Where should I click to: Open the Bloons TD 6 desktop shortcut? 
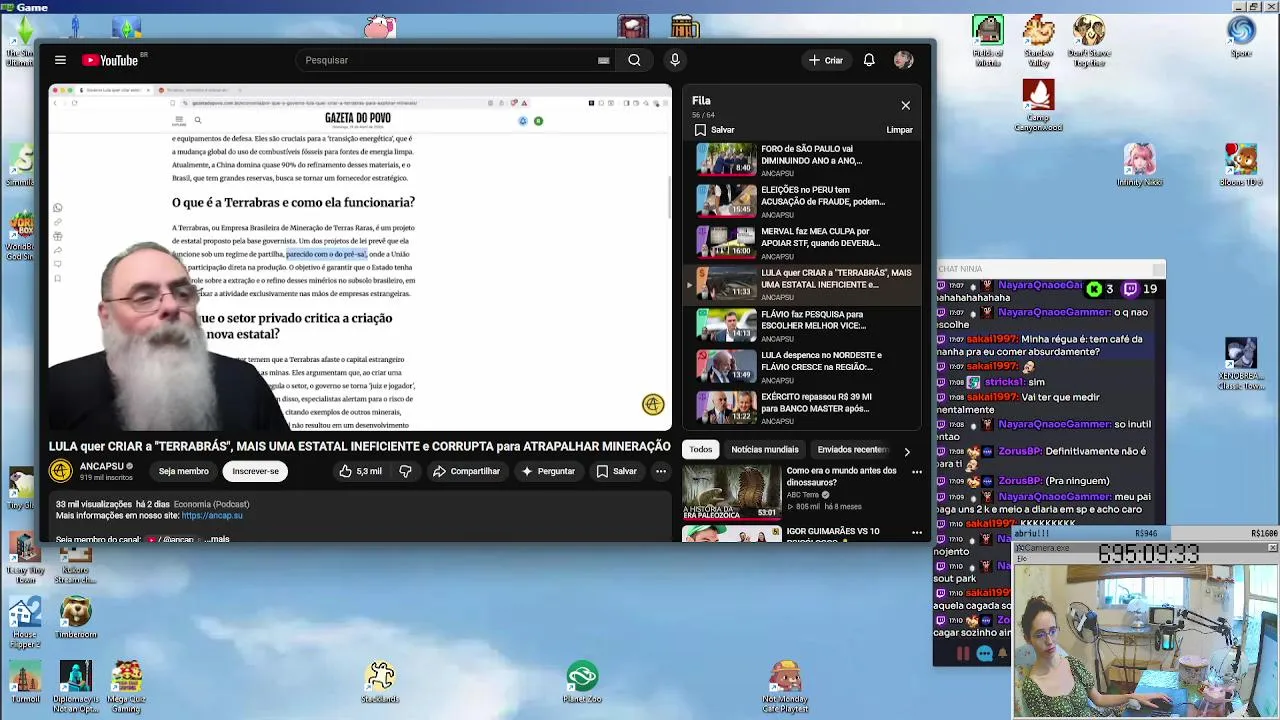(1241, 165)
